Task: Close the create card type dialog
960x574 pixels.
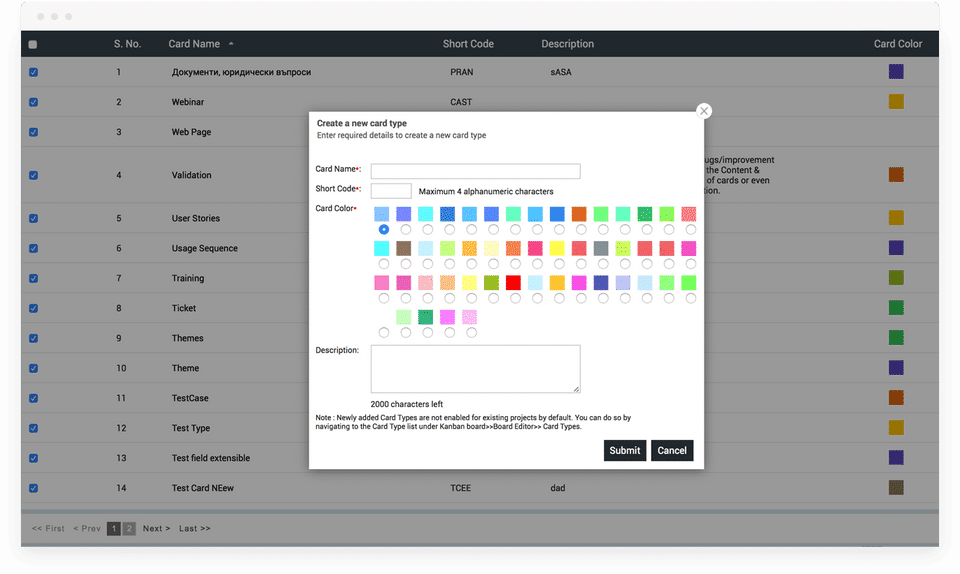Action: pyautogui.click(x=703, y=111)
